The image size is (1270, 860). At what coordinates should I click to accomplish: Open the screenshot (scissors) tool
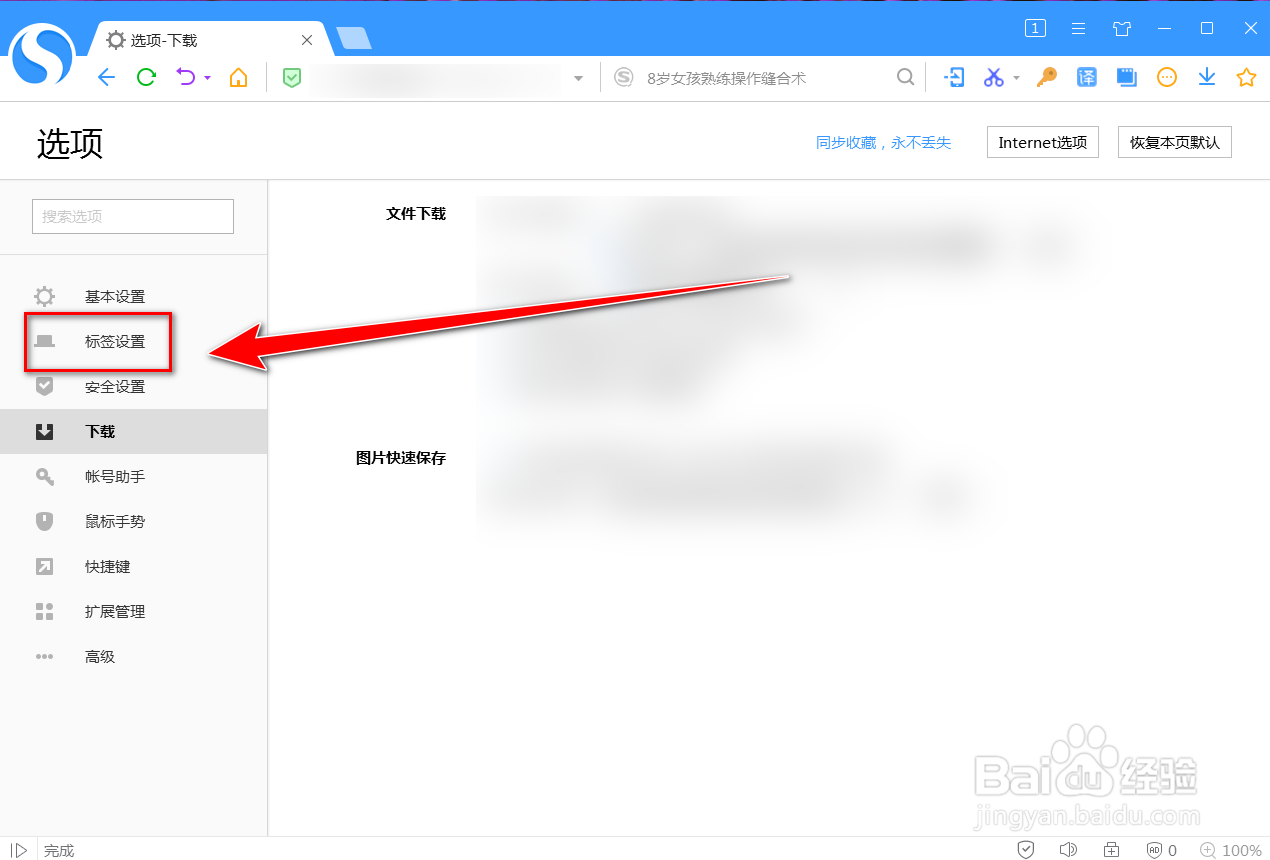(993, 77)
